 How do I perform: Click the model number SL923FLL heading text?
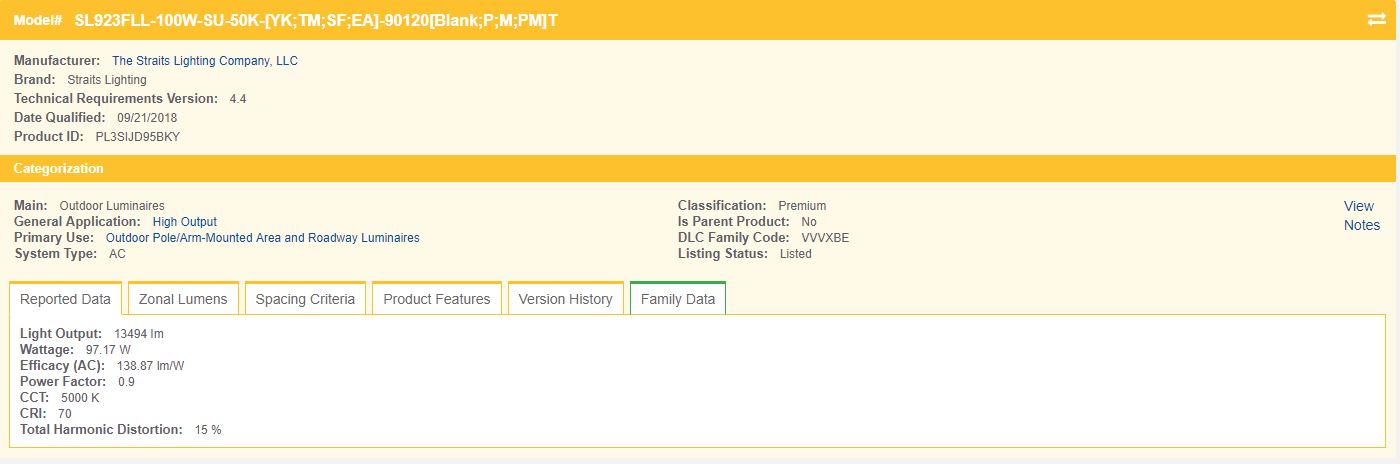coord(316,20)
